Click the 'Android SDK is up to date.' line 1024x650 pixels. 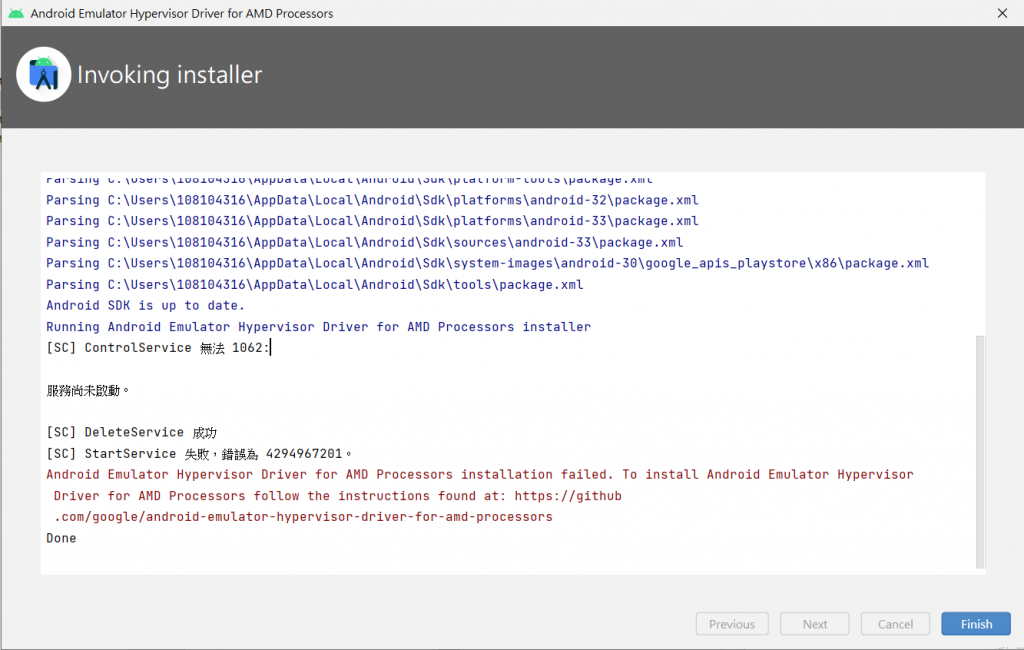pyautogui.click(x=145, y=305)
